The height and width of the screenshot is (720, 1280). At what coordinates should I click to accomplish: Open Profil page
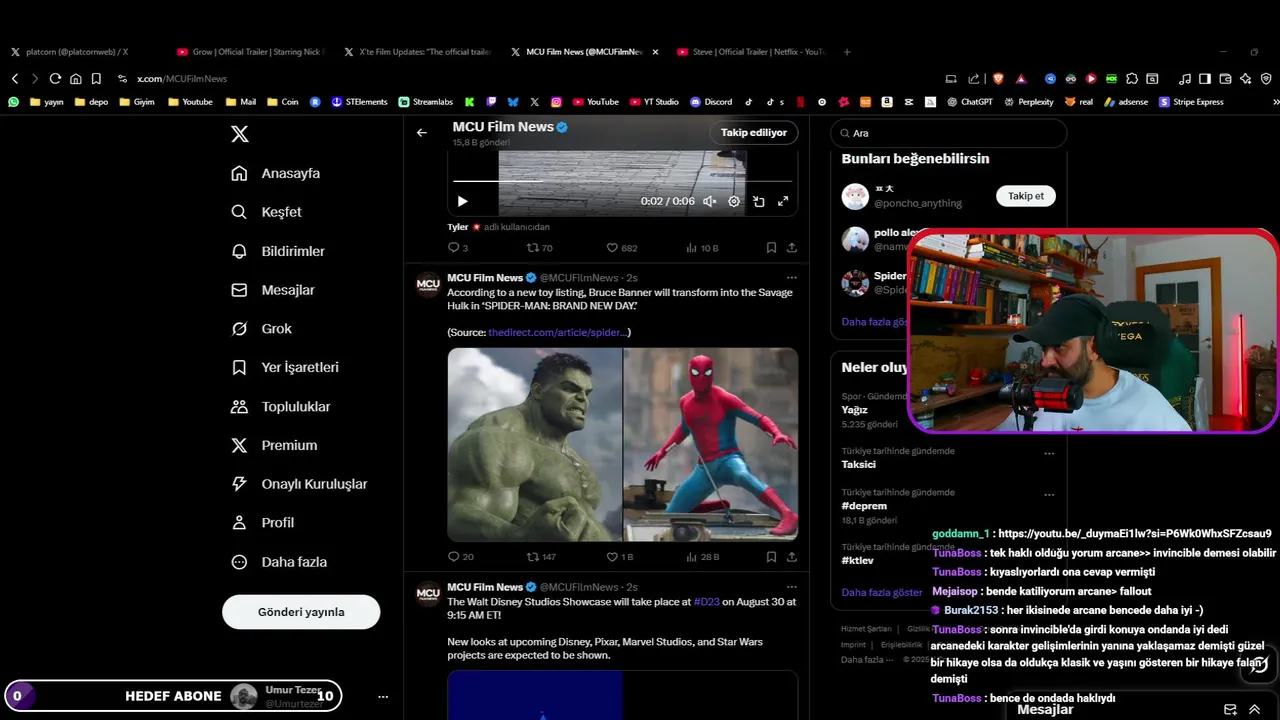tap(262, 522)
